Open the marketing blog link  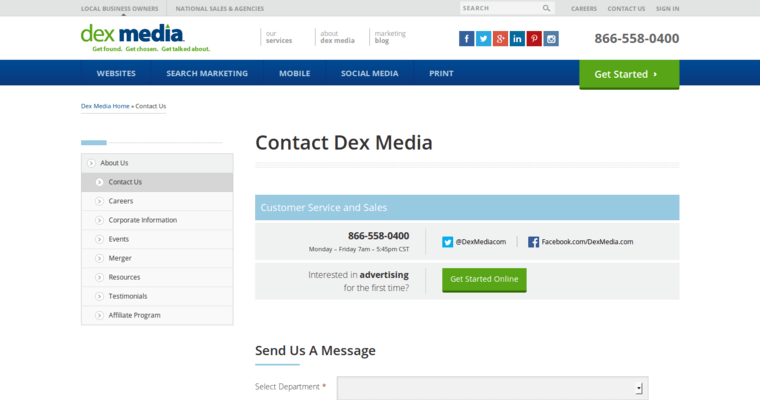pos(390,37)
